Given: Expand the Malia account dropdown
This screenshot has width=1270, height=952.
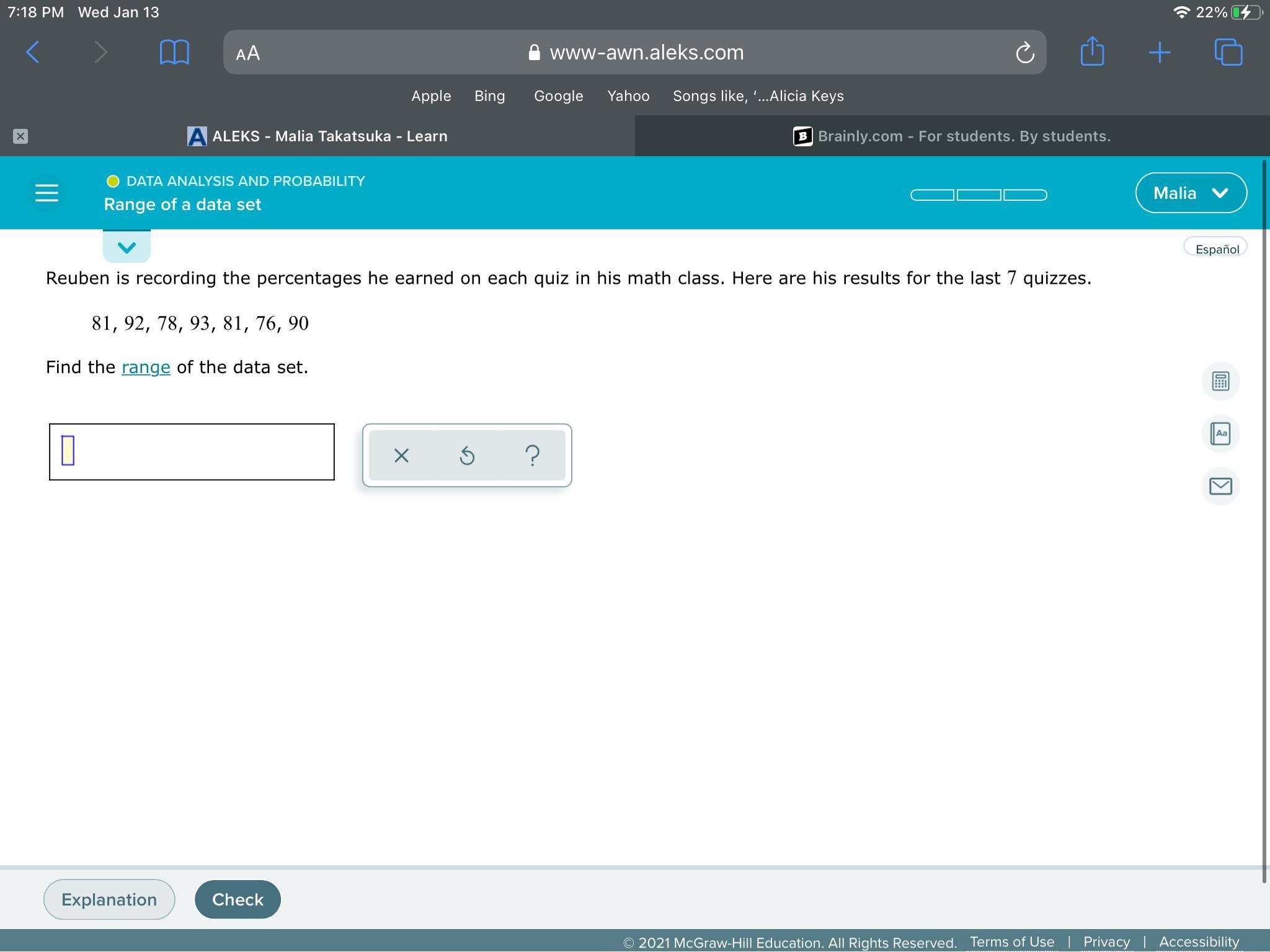Looking at the screenshot, I should click(1191, 193).
